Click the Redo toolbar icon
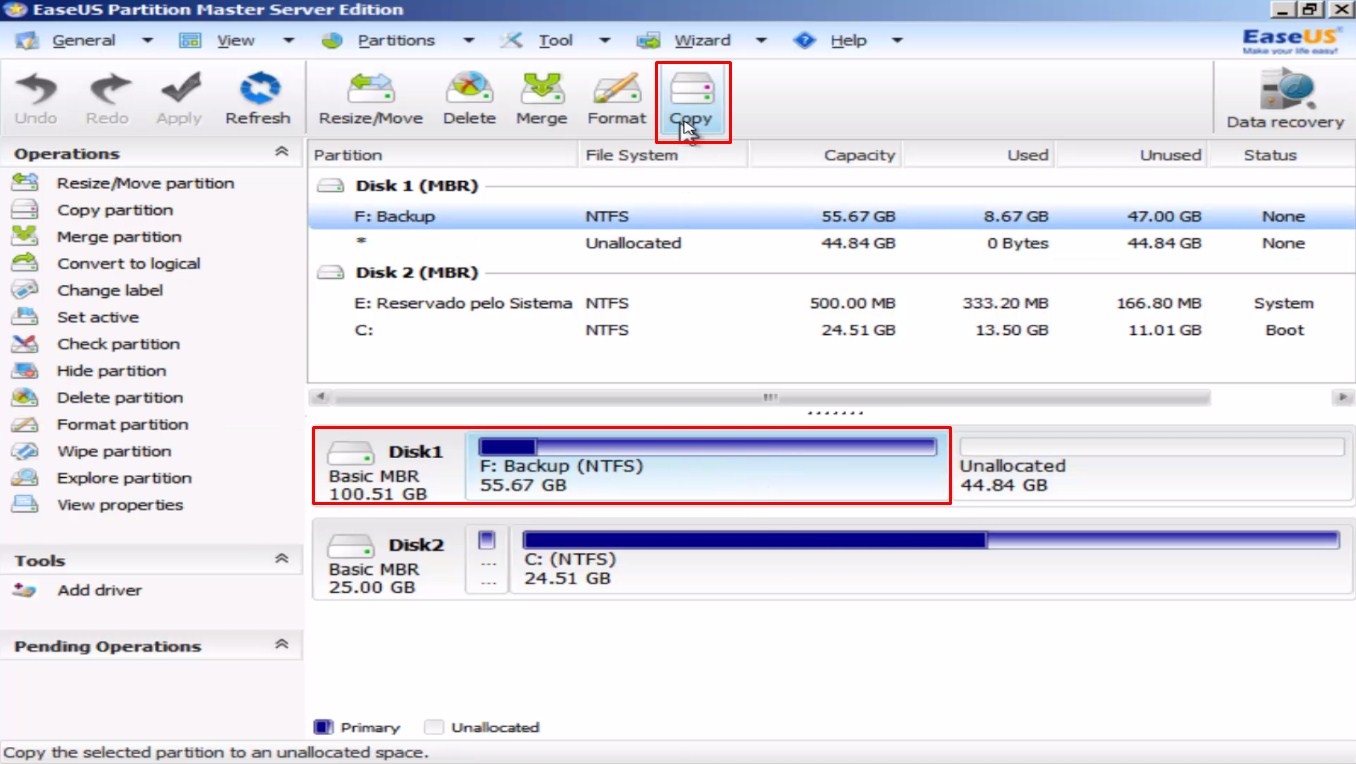 point(107,98)
